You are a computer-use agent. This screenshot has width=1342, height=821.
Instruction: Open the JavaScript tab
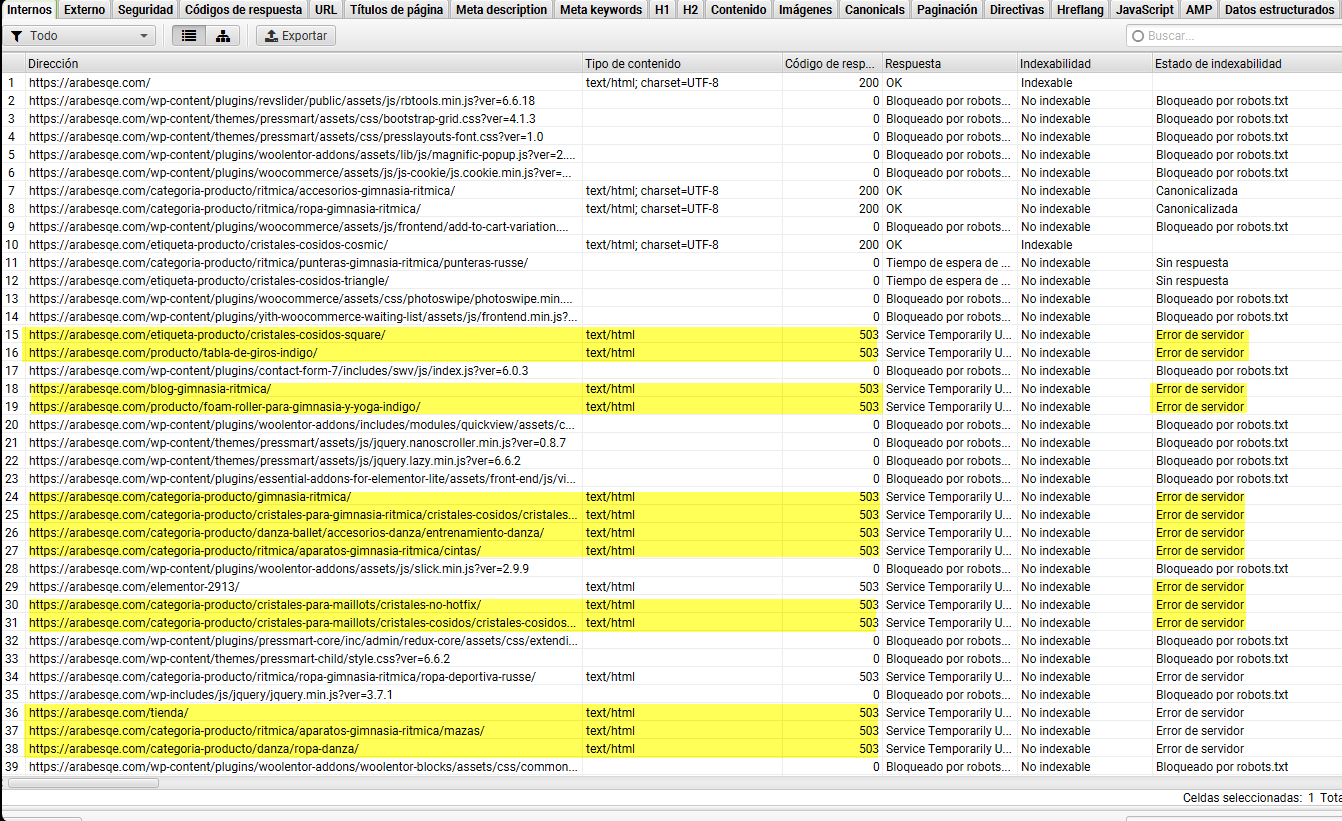tap(1144, 10)
